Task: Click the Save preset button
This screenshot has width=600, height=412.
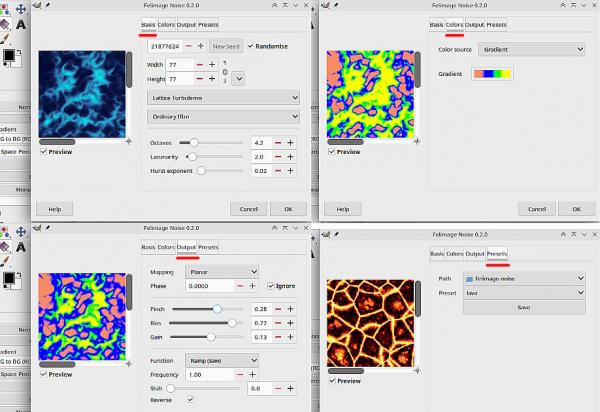Action: click(524, 307)
